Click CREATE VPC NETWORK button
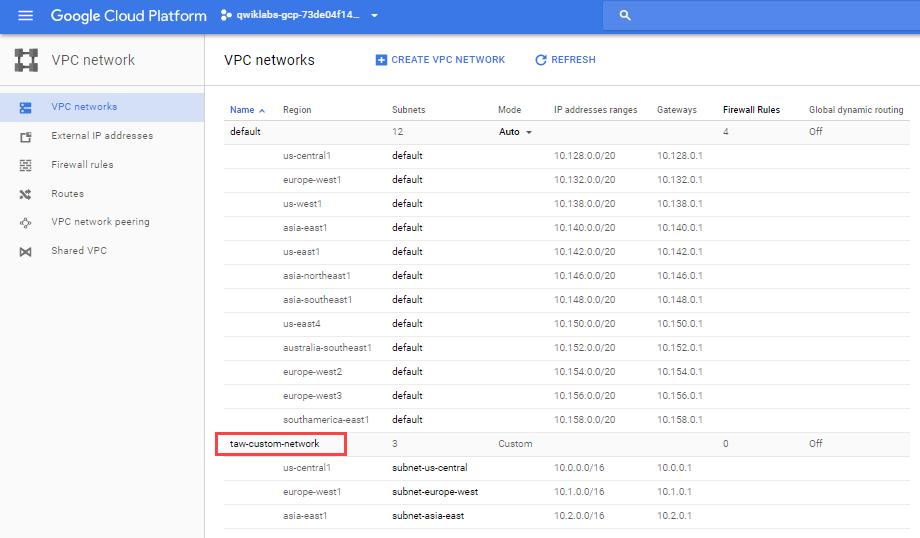Image resolution: width=920 pixels, height=538 pixels. pyautogui.click(x=440, y=60)
